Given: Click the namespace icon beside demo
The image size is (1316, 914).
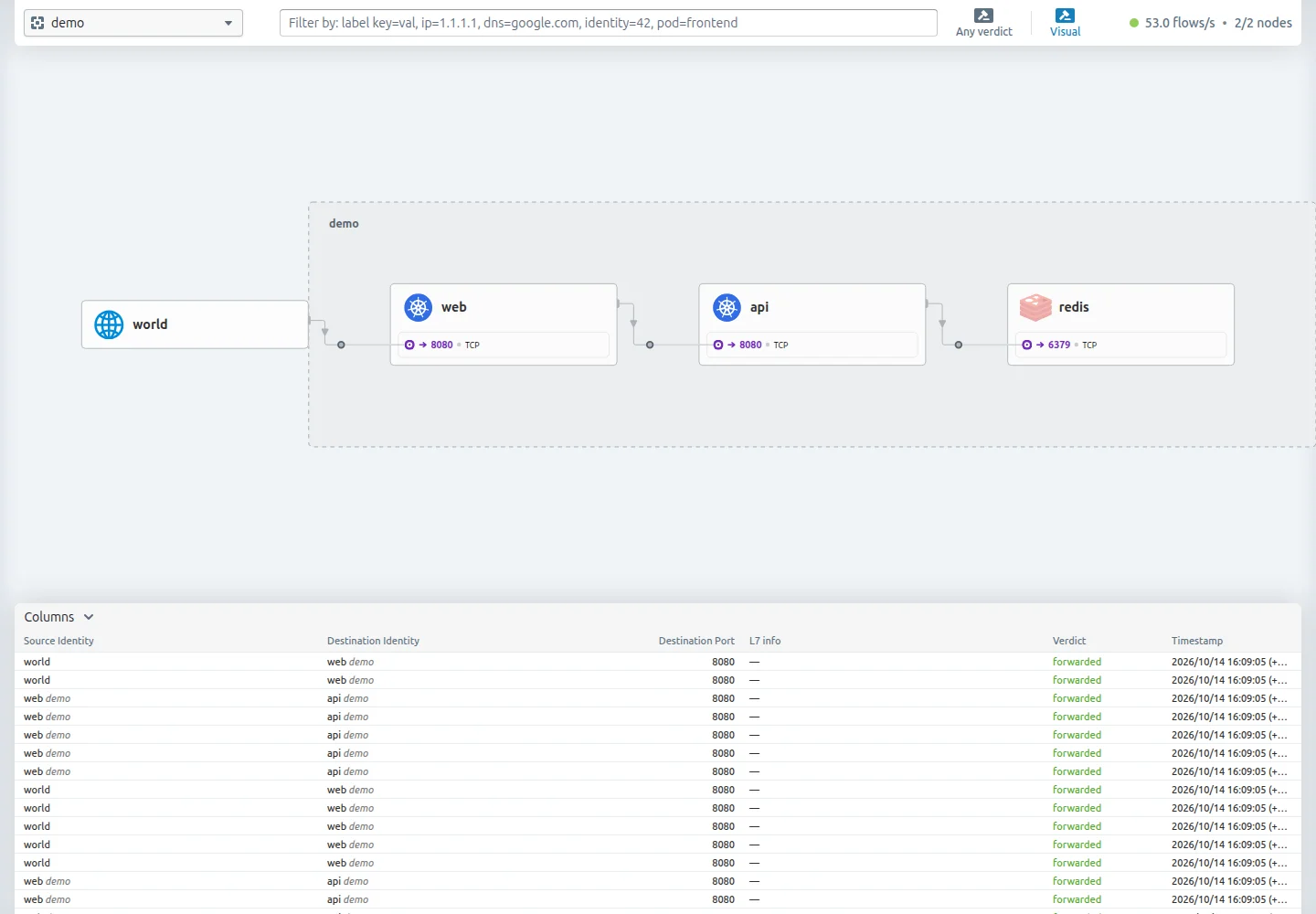Looking at the screenshot, I should tap(37, 23).
